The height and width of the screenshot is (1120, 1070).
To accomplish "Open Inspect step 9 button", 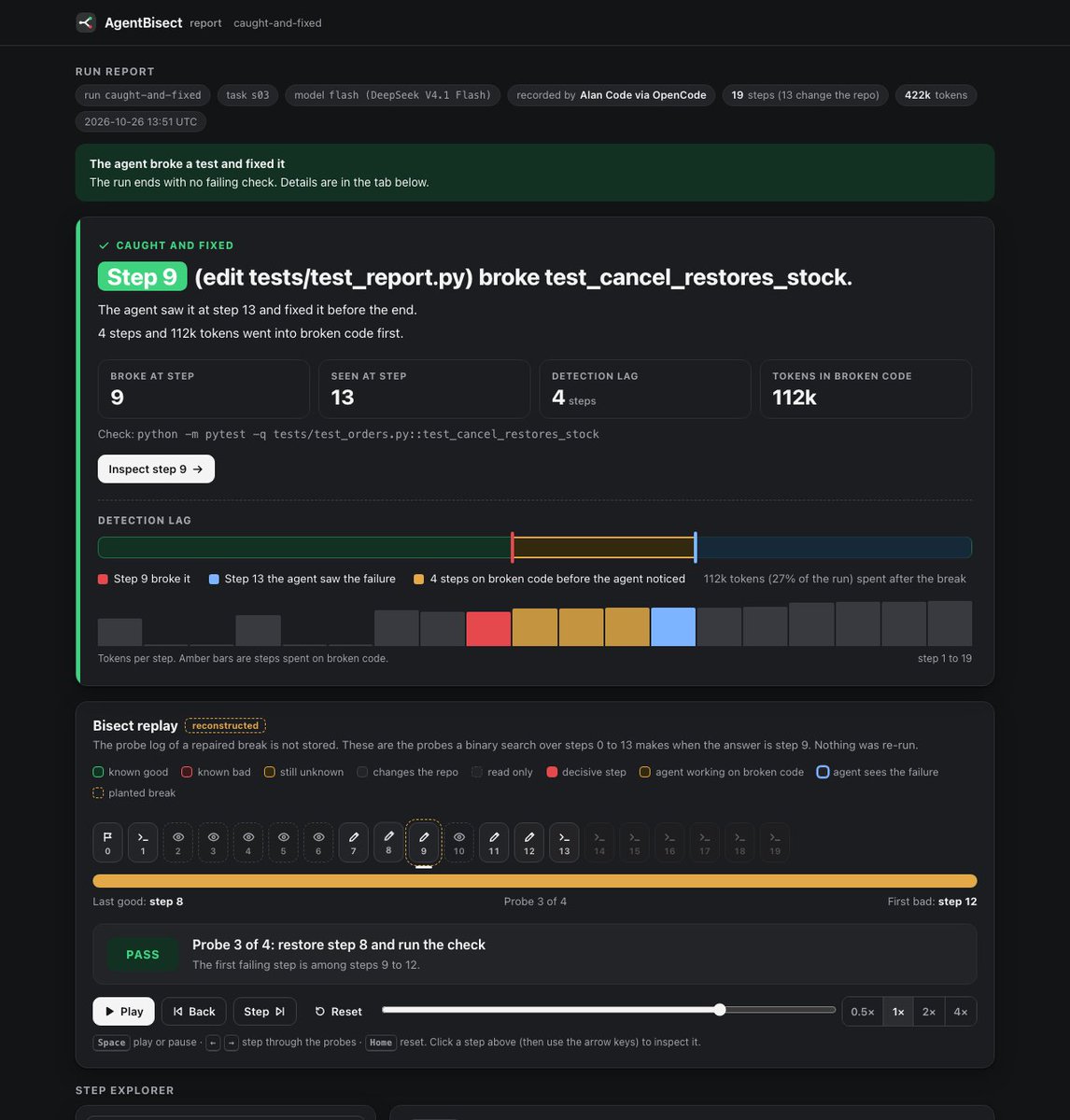I will (156, 469).
